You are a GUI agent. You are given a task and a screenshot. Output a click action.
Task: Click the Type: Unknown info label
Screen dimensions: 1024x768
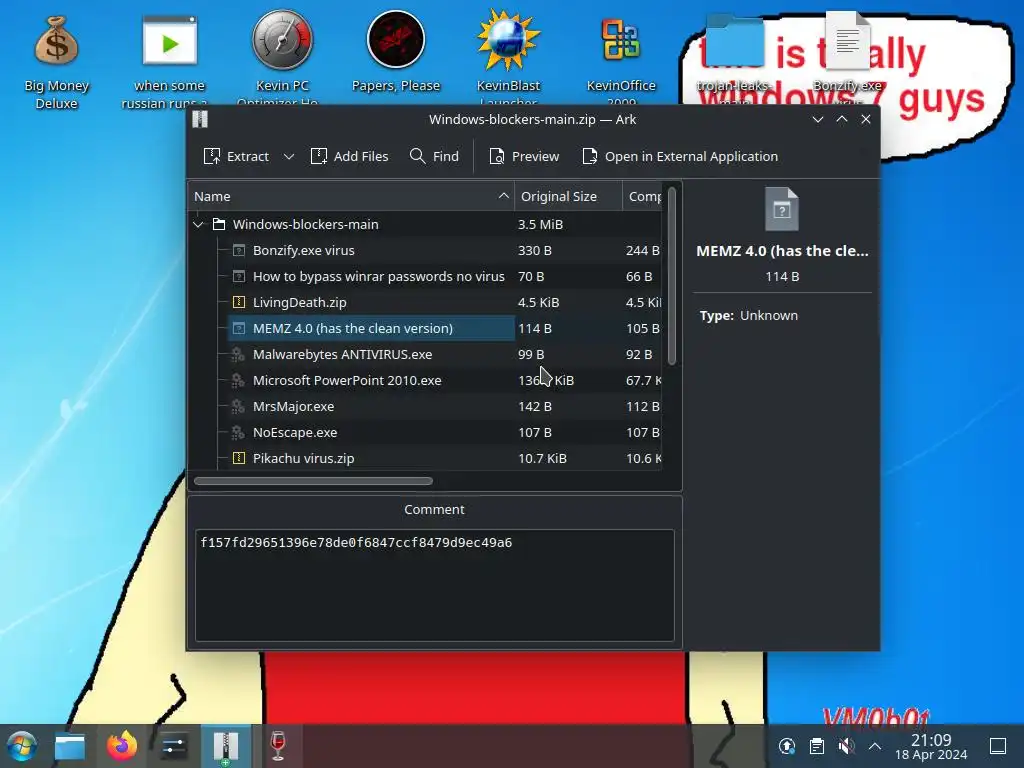[748, 315]
